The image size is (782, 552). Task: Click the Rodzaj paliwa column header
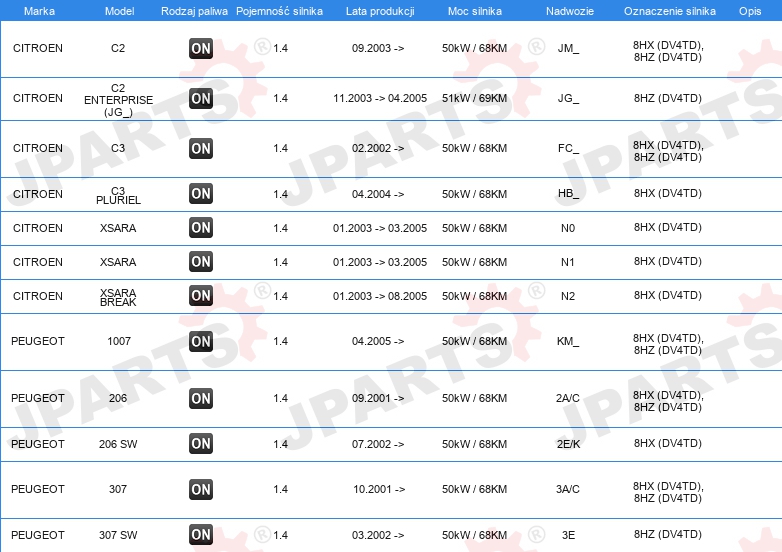(194, 11)
